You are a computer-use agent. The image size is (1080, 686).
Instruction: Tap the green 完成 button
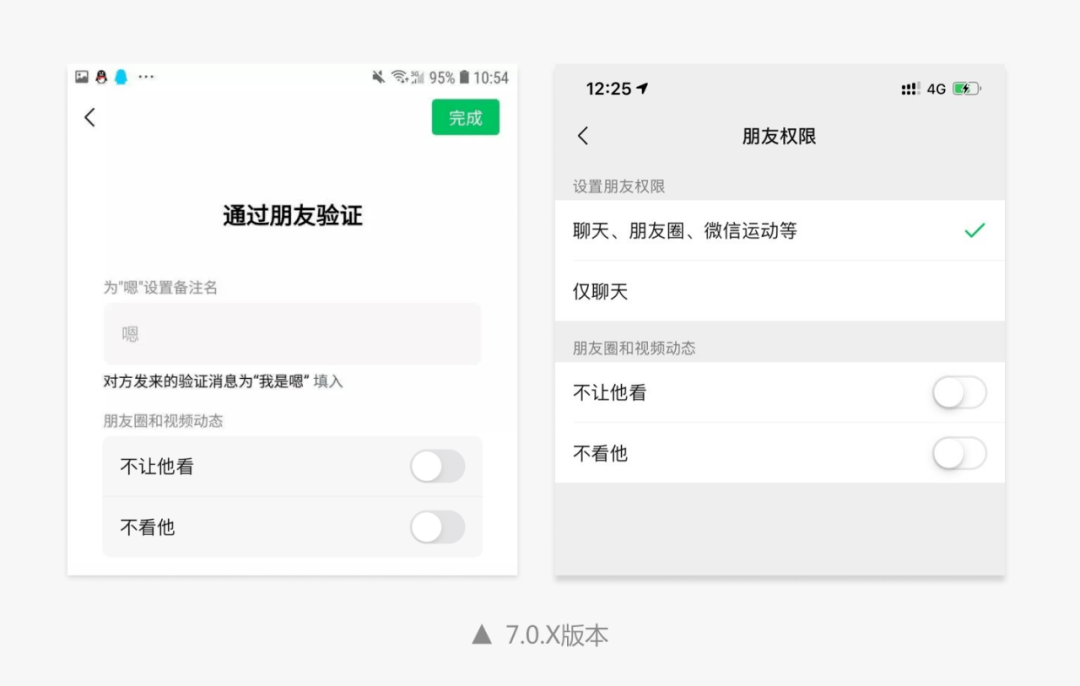tap(465, 117)
